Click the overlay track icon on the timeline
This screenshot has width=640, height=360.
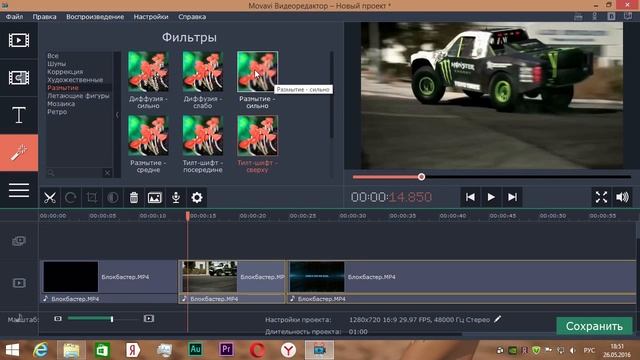[x=19, y=241]
